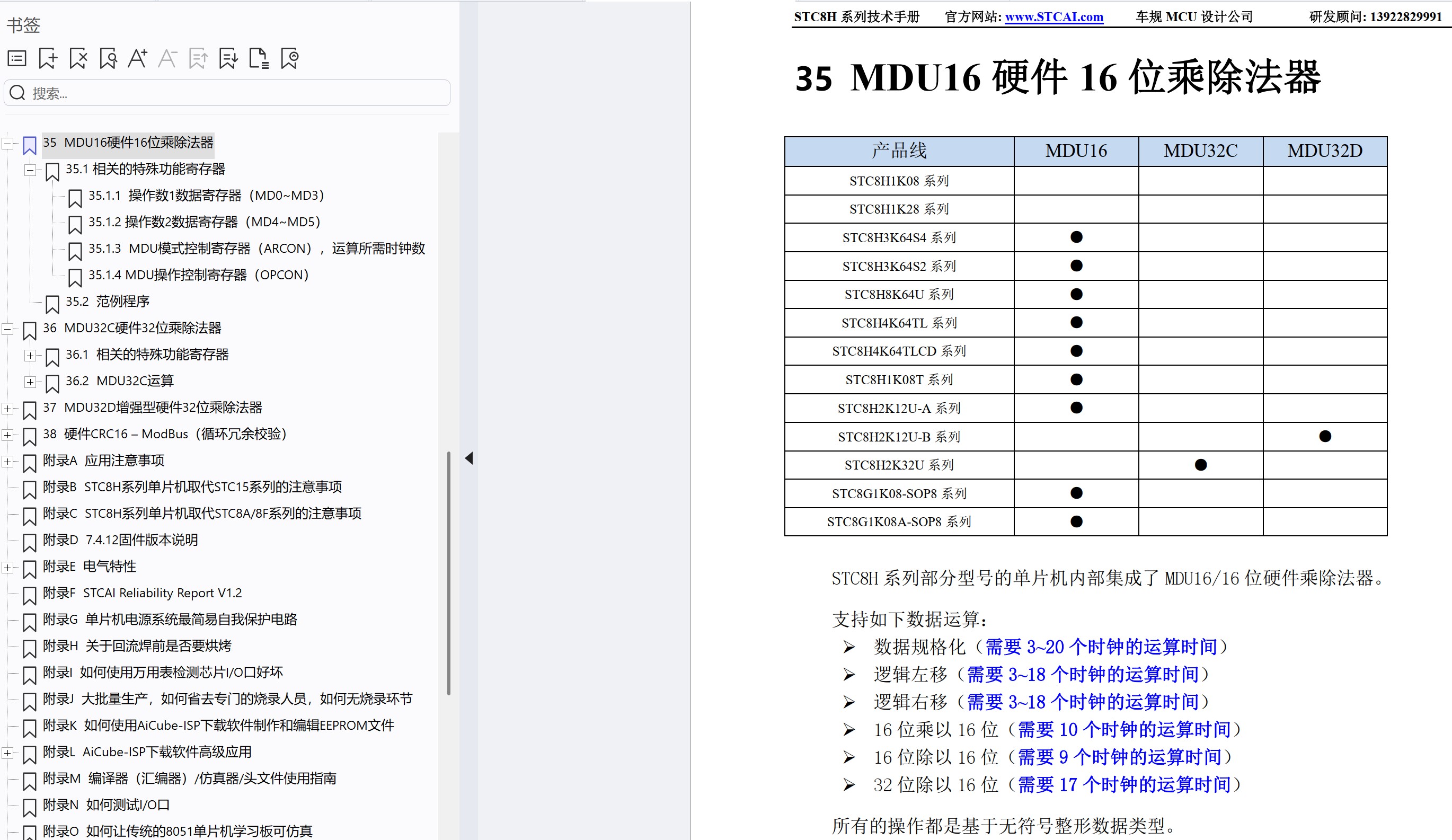Open bookmark 附录B 取代STC15系列的注意事项
The height and width of the screenshot is (840, 1452).
coord(192,487)
